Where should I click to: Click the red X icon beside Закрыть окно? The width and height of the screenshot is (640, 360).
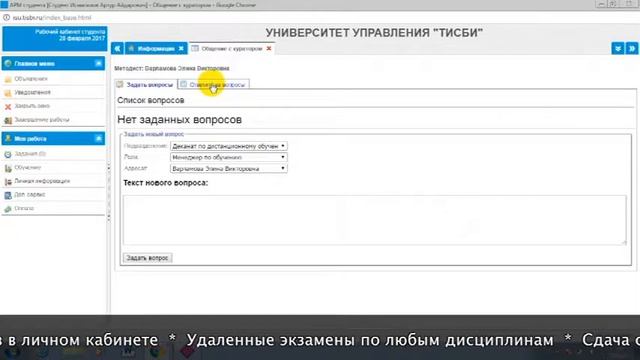tap(8, 107)
